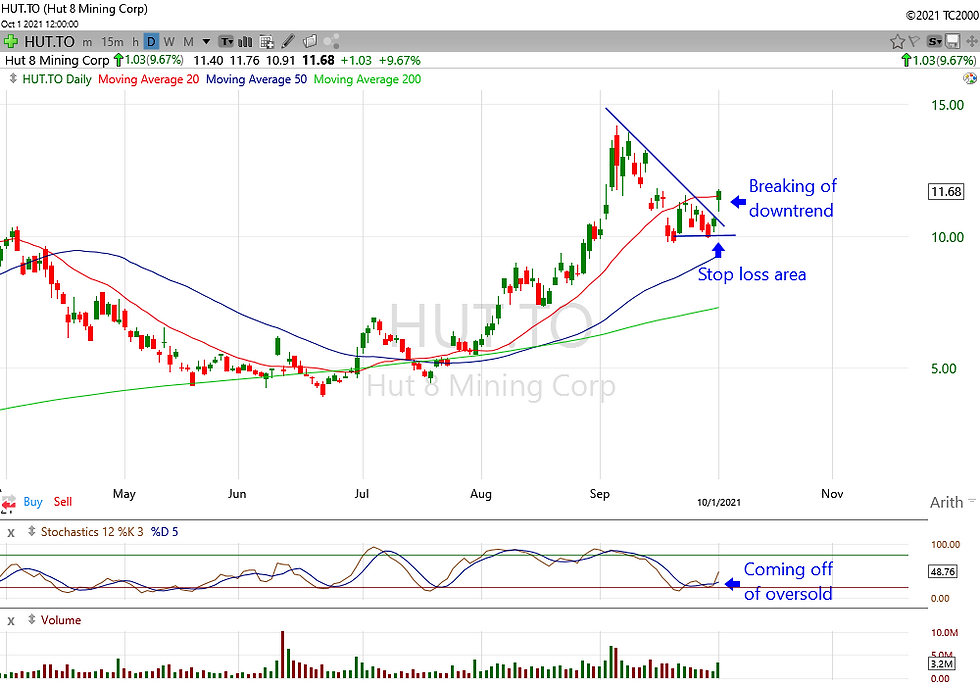Click the Moving Average 20 legend

tap(149, 79)
